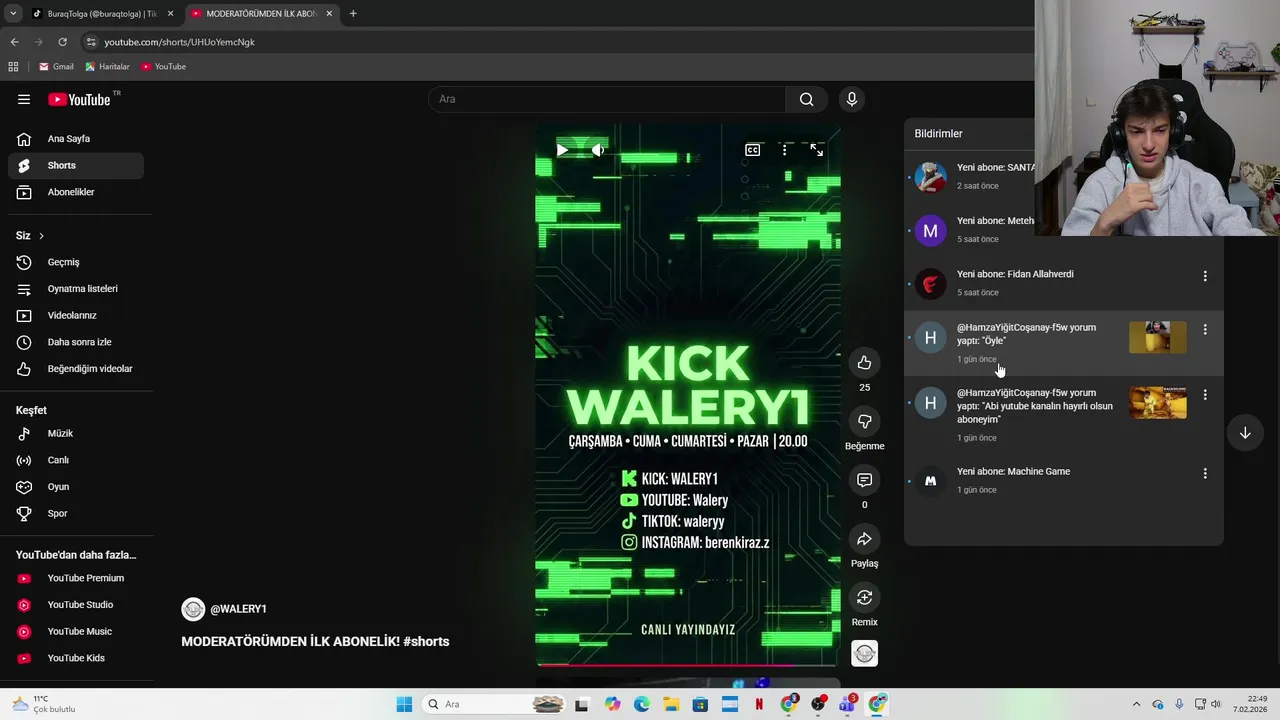Start voice search with the microphone
Viewport: 1280px width, 720px height.
[x=852, y=99]
